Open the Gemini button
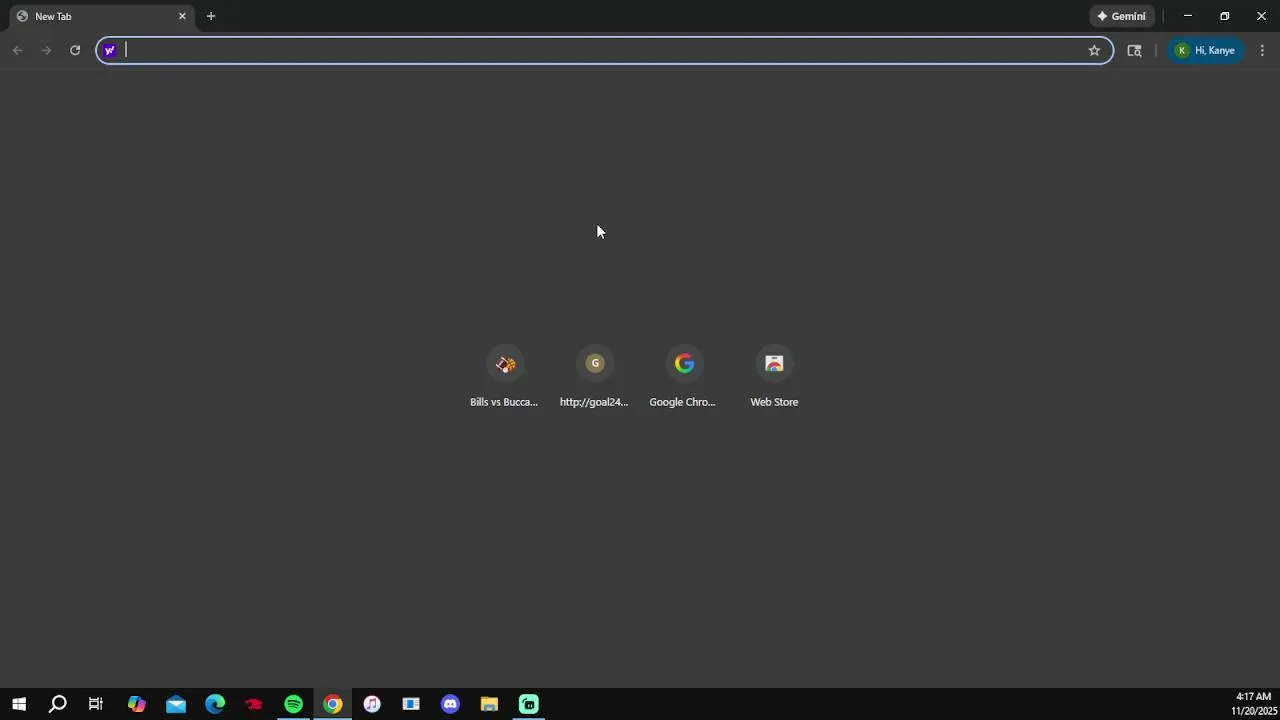This screenshot has width=1280, height=720. pyautogui.click(x=1122, y=16)
